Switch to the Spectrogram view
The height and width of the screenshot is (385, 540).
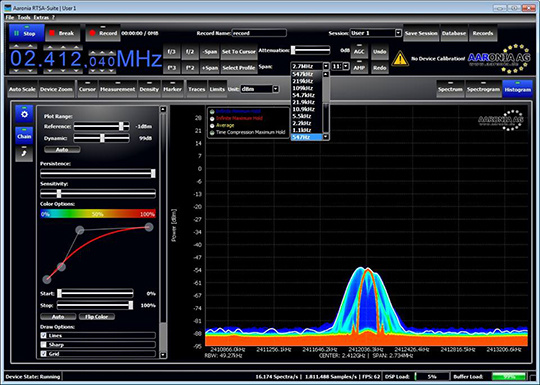[483, 89]
